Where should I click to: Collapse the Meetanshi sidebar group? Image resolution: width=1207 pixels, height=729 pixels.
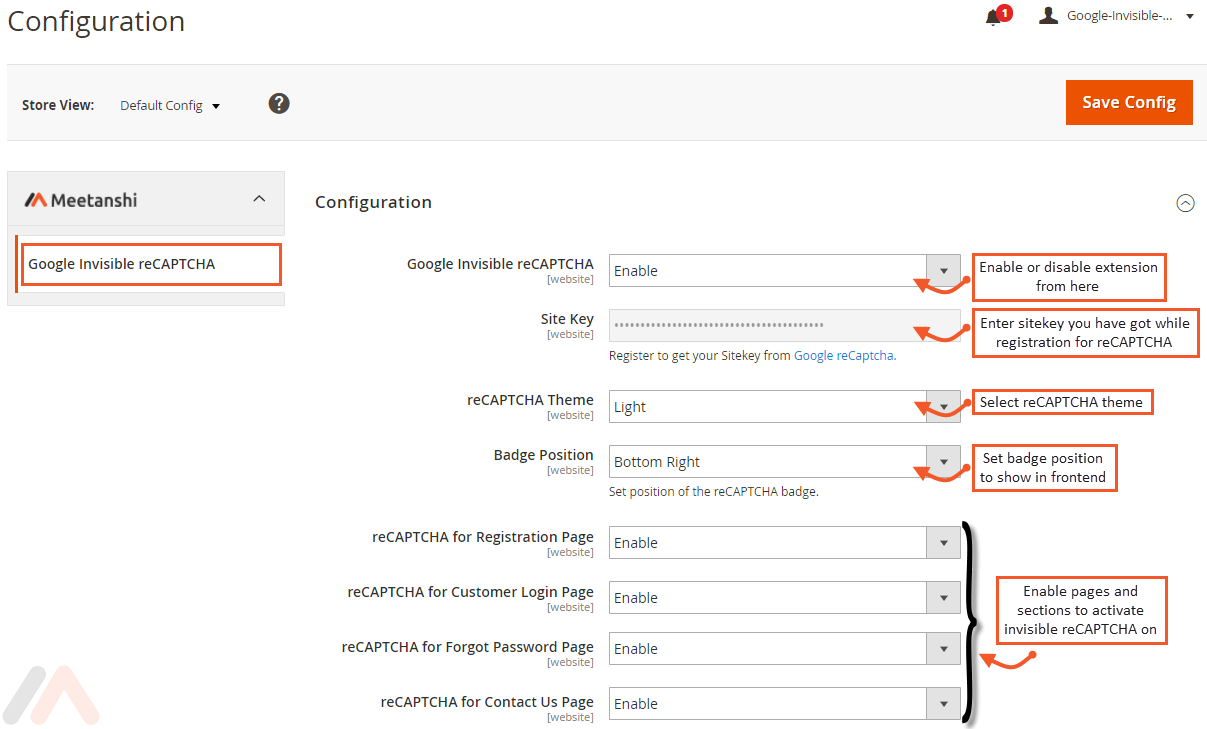coord(259,199)
